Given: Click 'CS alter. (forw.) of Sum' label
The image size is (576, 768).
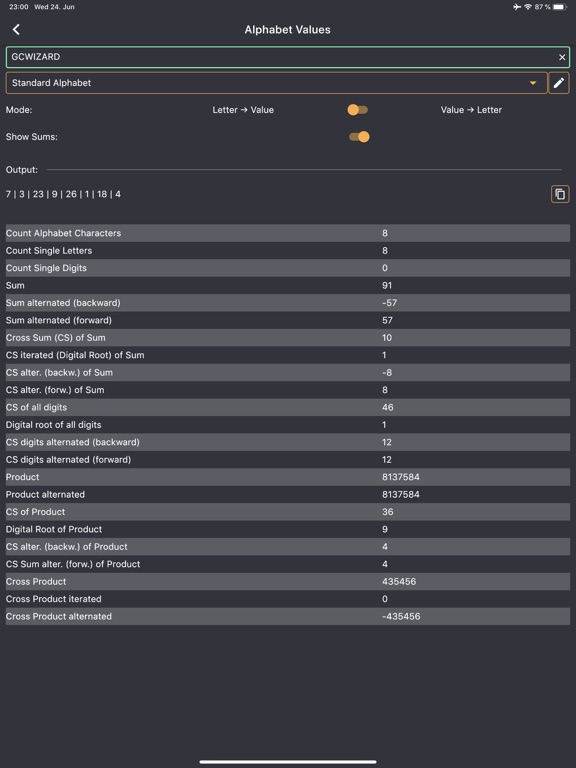Looking at the screenshot, I should point(55,390).
